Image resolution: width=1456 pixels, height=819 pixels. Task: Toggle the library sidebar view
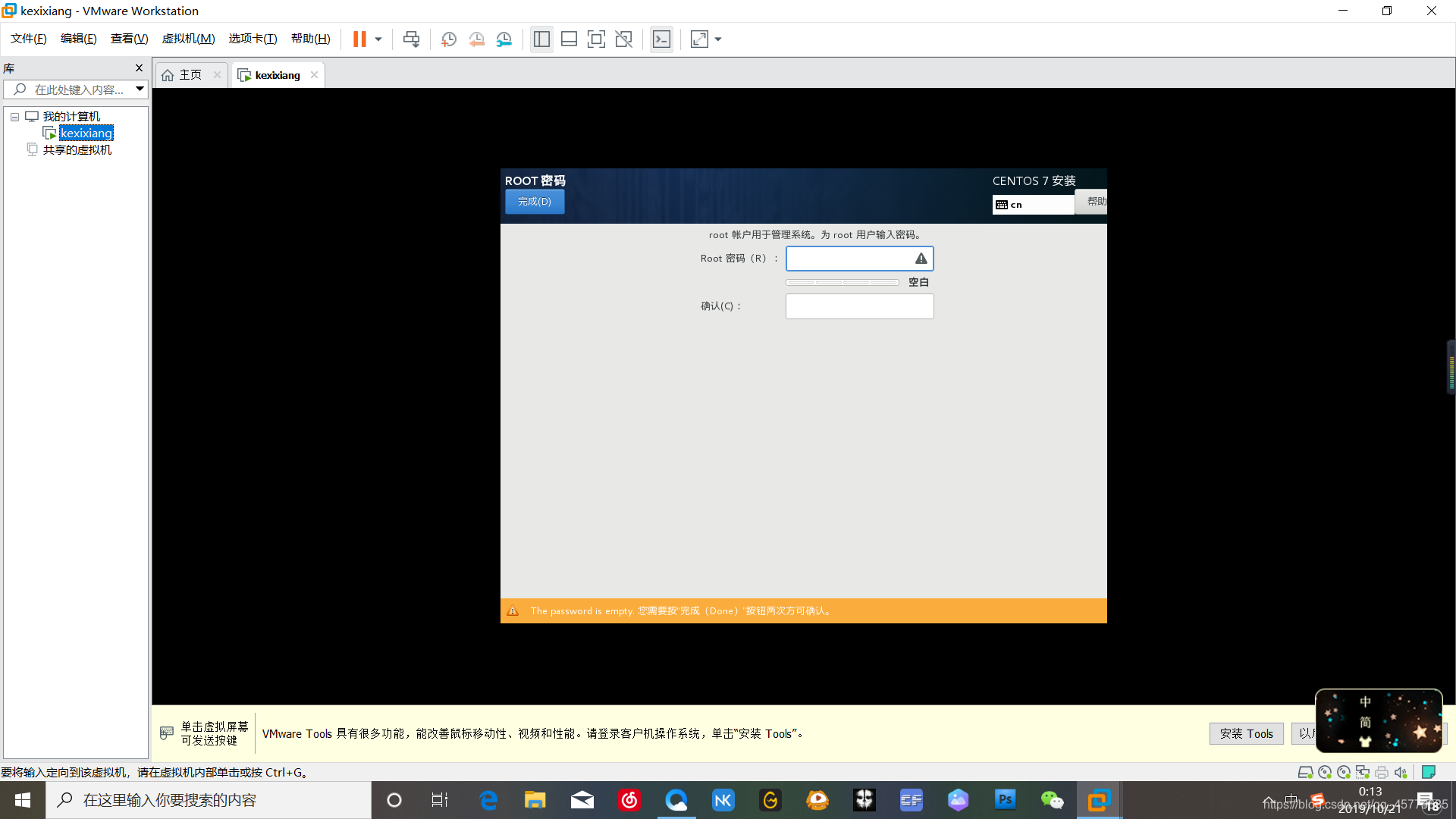(x=541, y=39)
